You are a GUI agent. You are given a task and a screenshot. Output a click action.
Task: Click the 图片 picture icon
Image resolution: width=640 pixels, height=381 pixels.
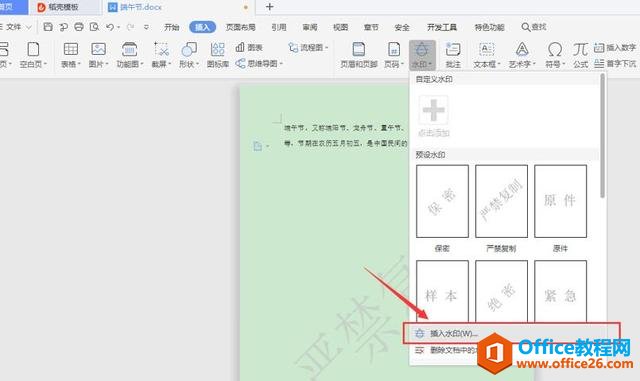tap(98, 49)
